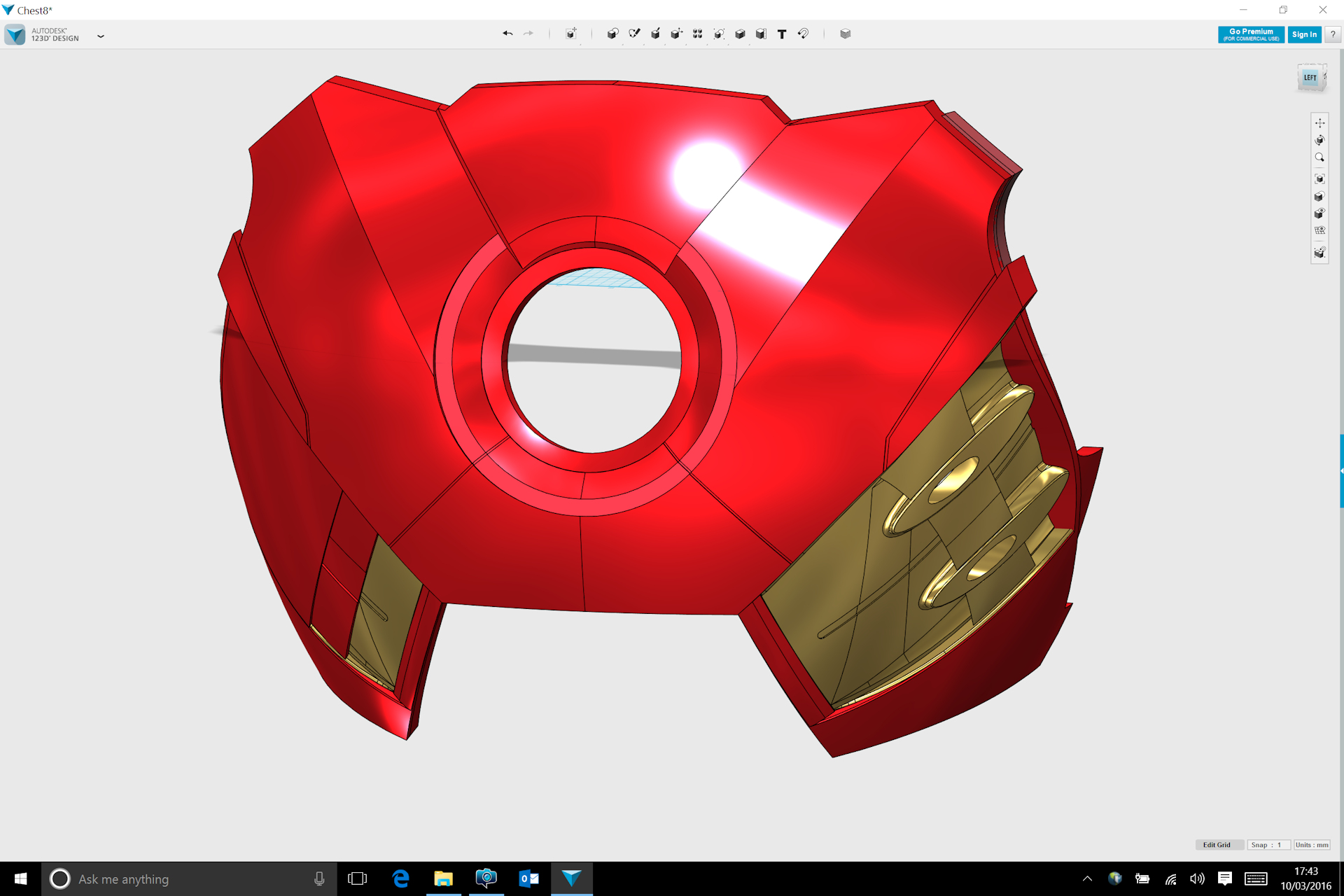This screenshot has height=896, width=1344.
Task: Click the Fit to view icon
Action: (1319, 179)
